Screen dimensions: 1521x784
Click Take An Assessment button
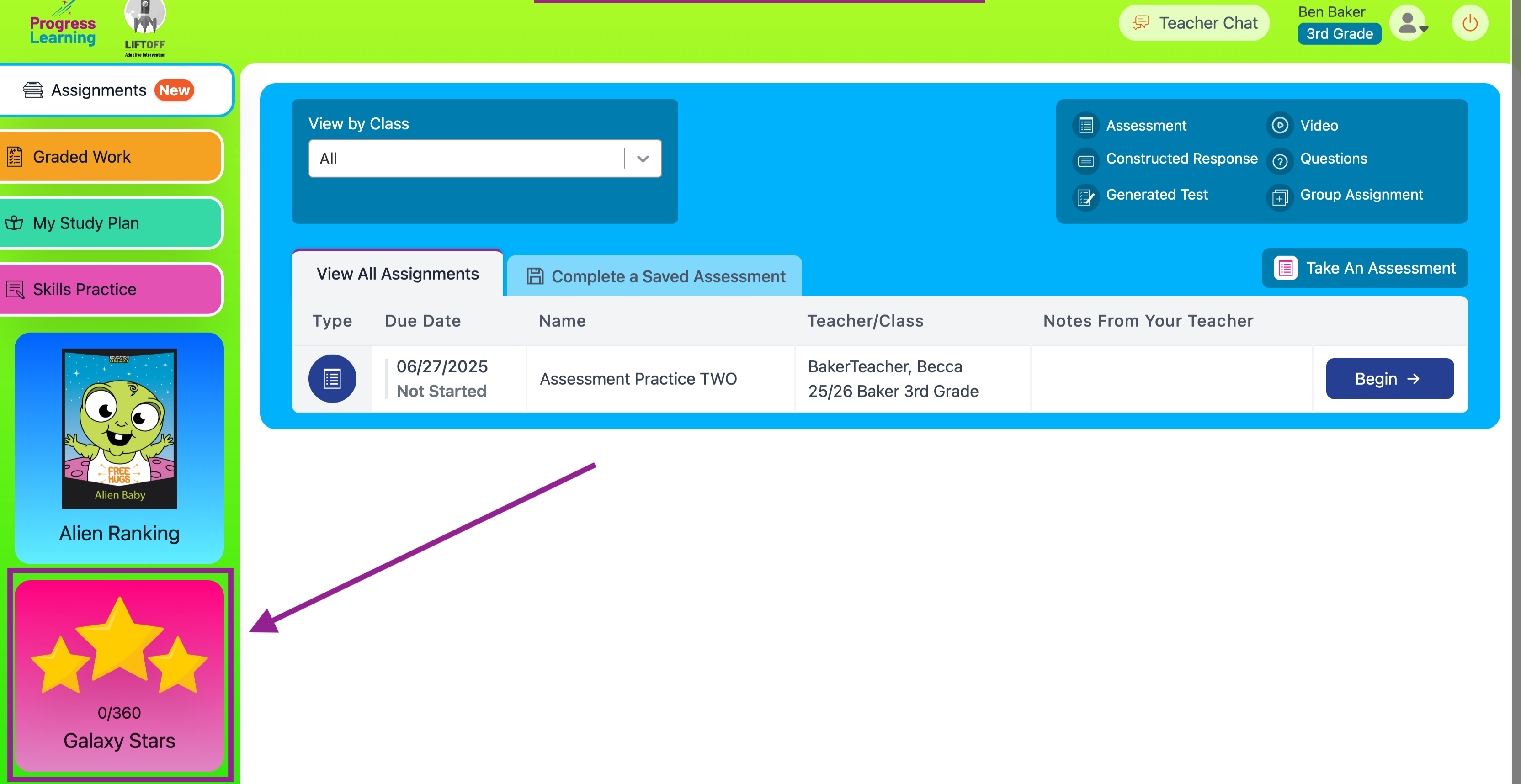(x=1365, y=268)
